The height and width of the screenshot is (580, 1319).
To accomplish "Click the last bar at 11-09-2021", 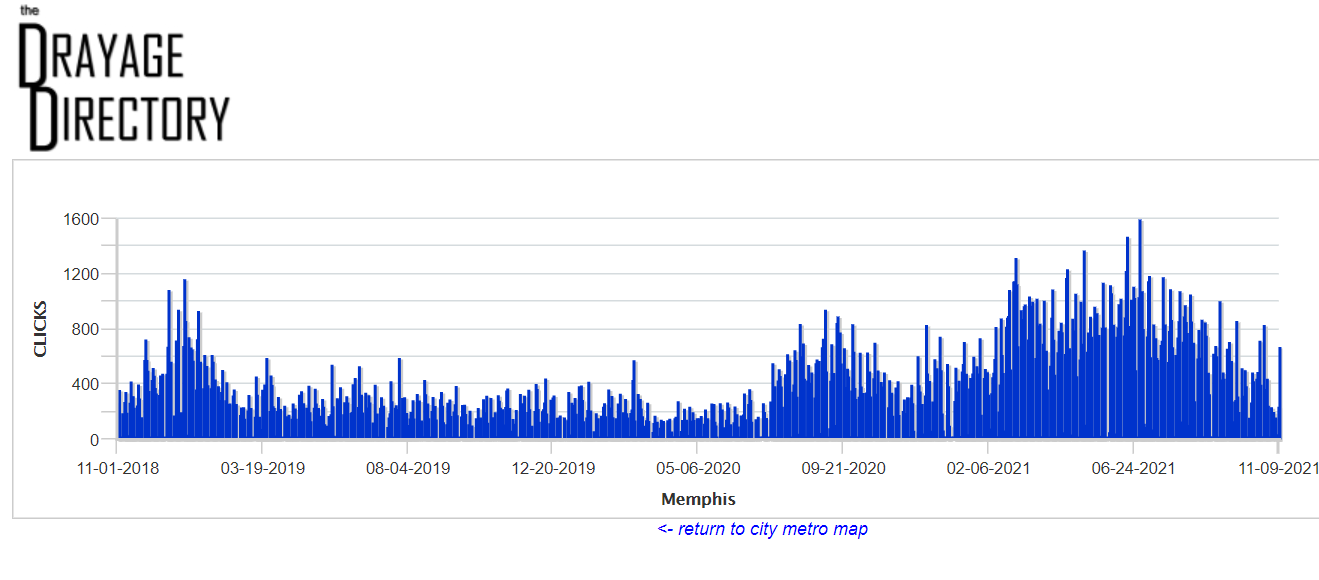I will tap(1280, 393).
